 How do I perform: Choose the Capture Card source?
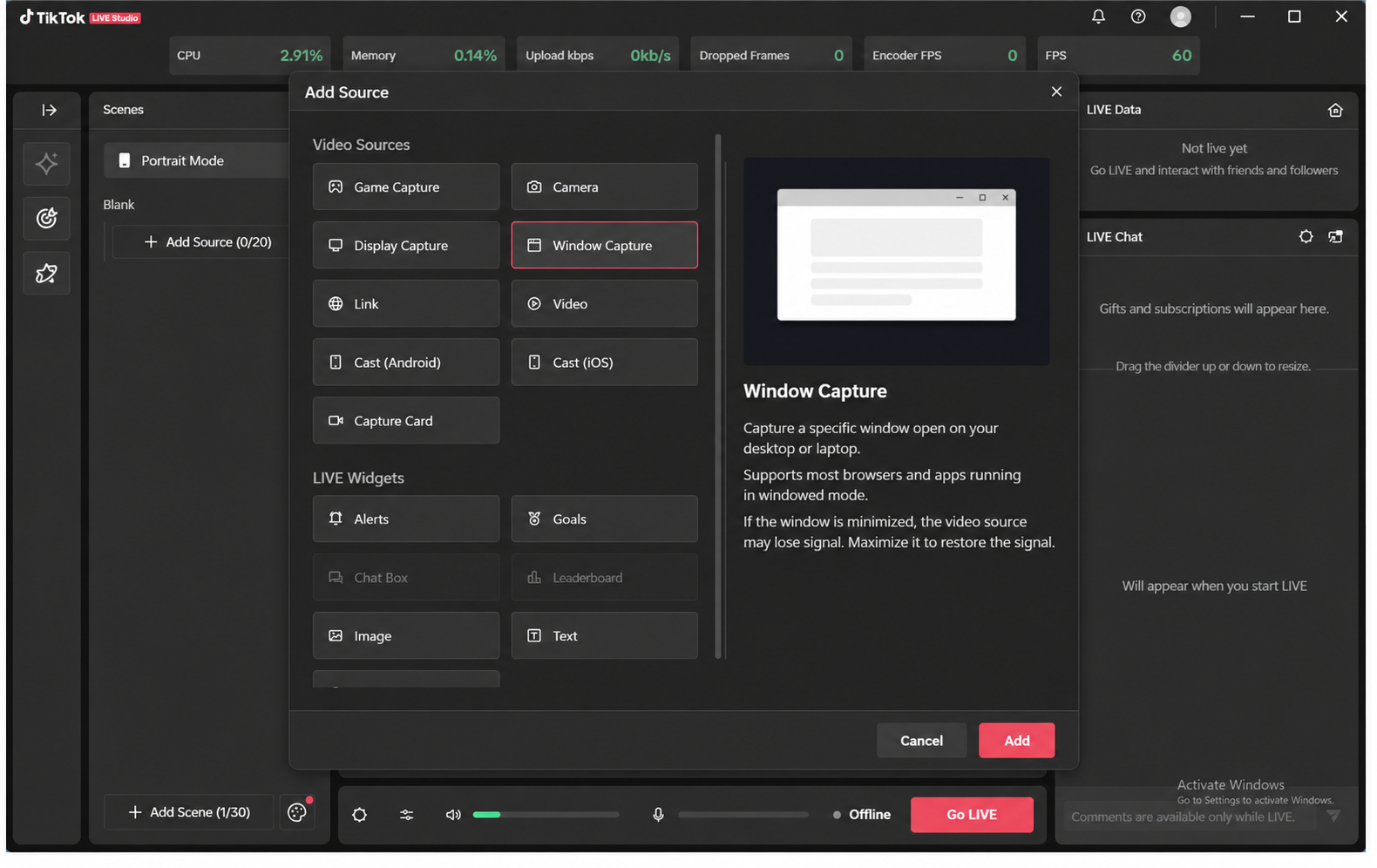(406, 420)
